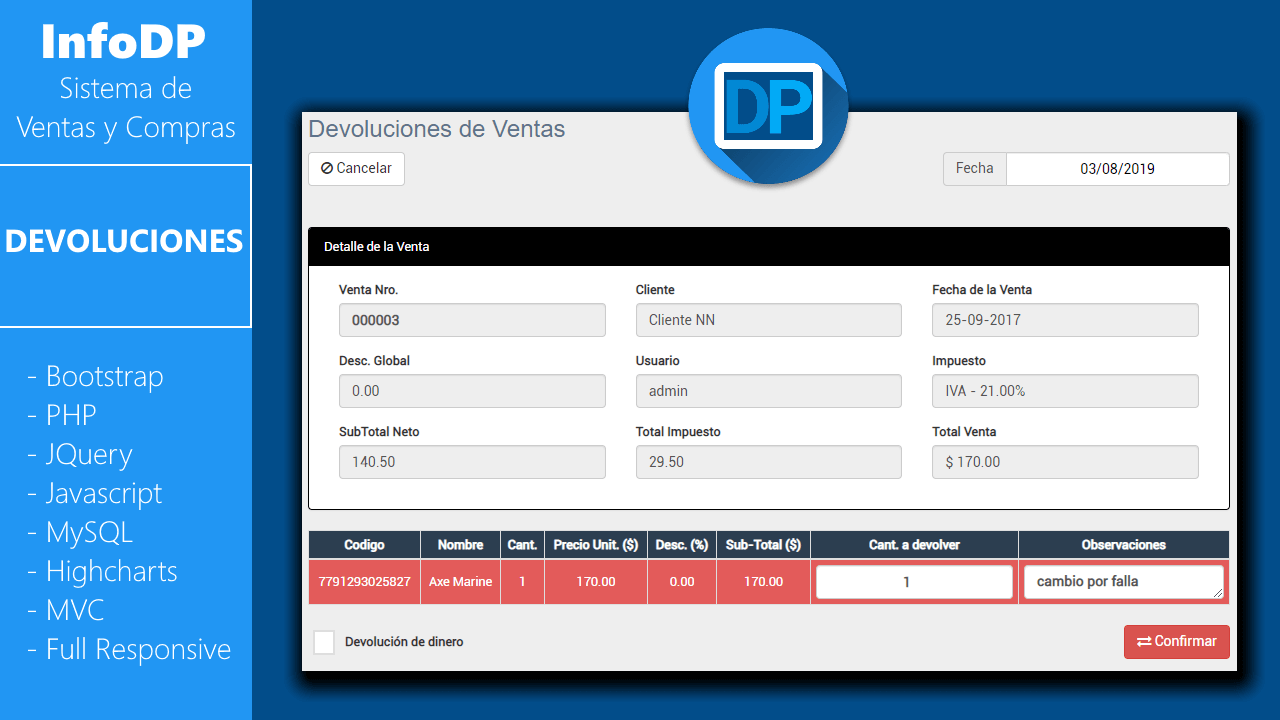Click the Desc. Global field

(x=472, y=391)
